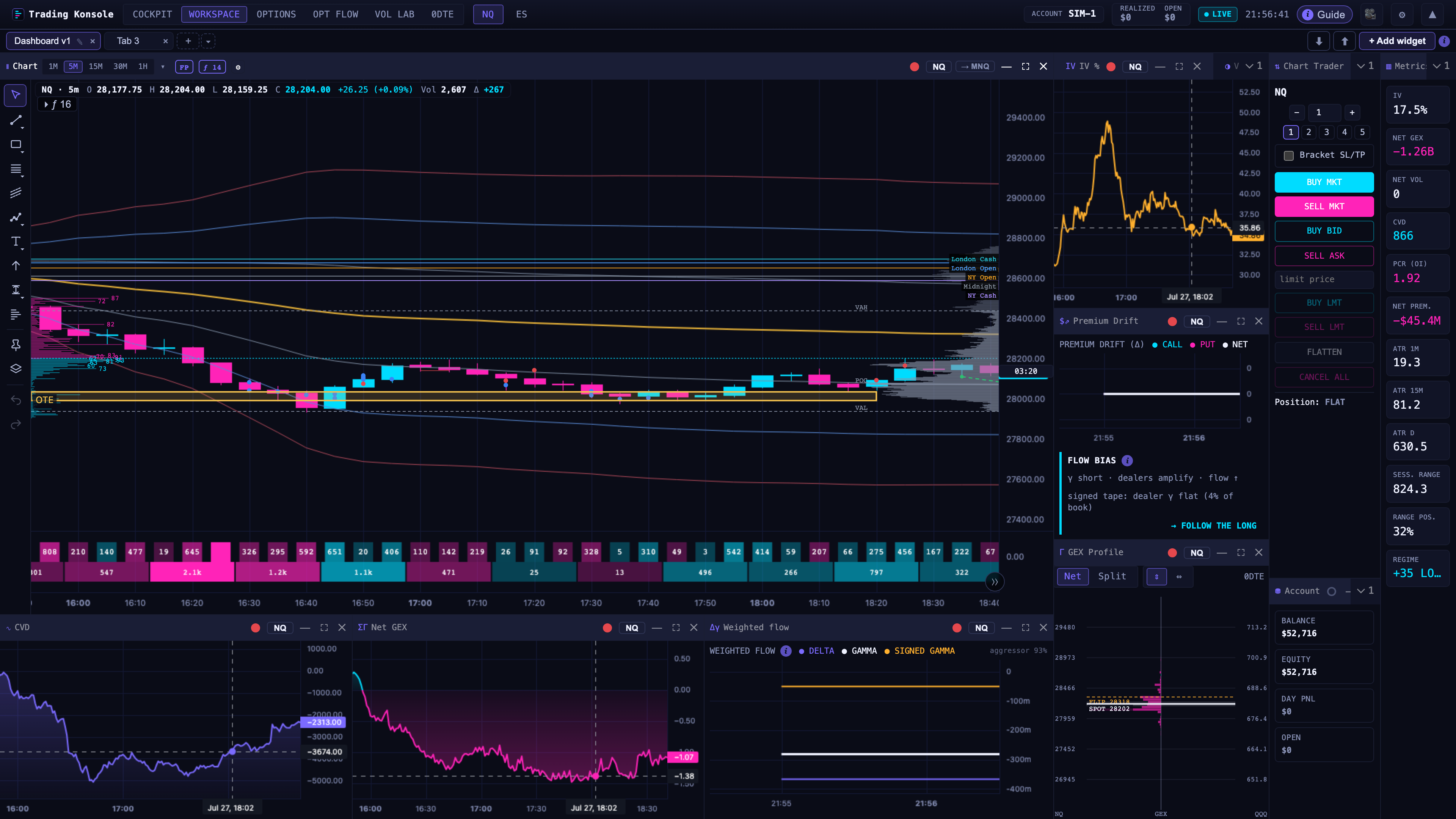Click the pin drawings icon

point(15,344)
